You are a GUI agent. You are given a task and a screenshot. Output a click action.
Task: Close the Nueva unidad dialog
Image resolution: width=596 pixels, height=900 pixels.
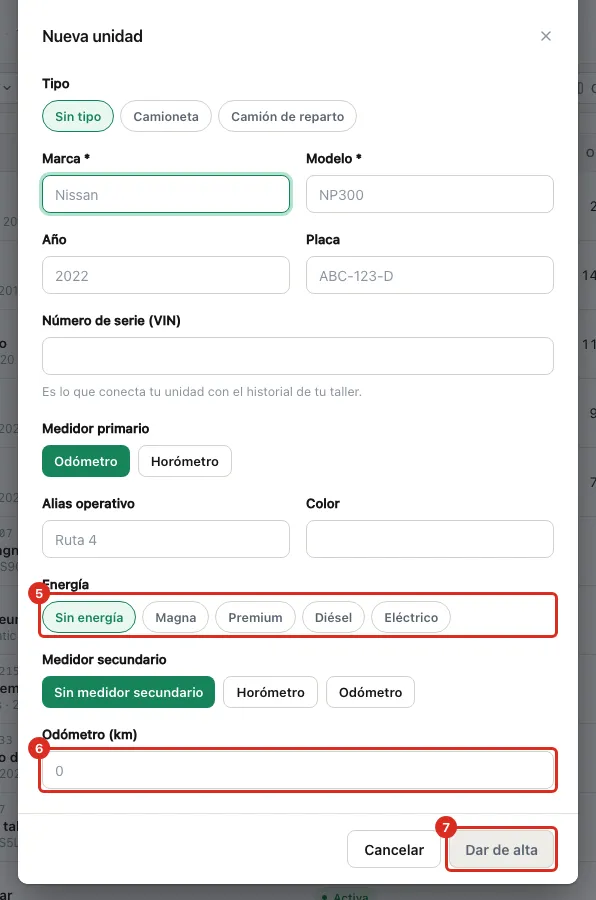545,36
